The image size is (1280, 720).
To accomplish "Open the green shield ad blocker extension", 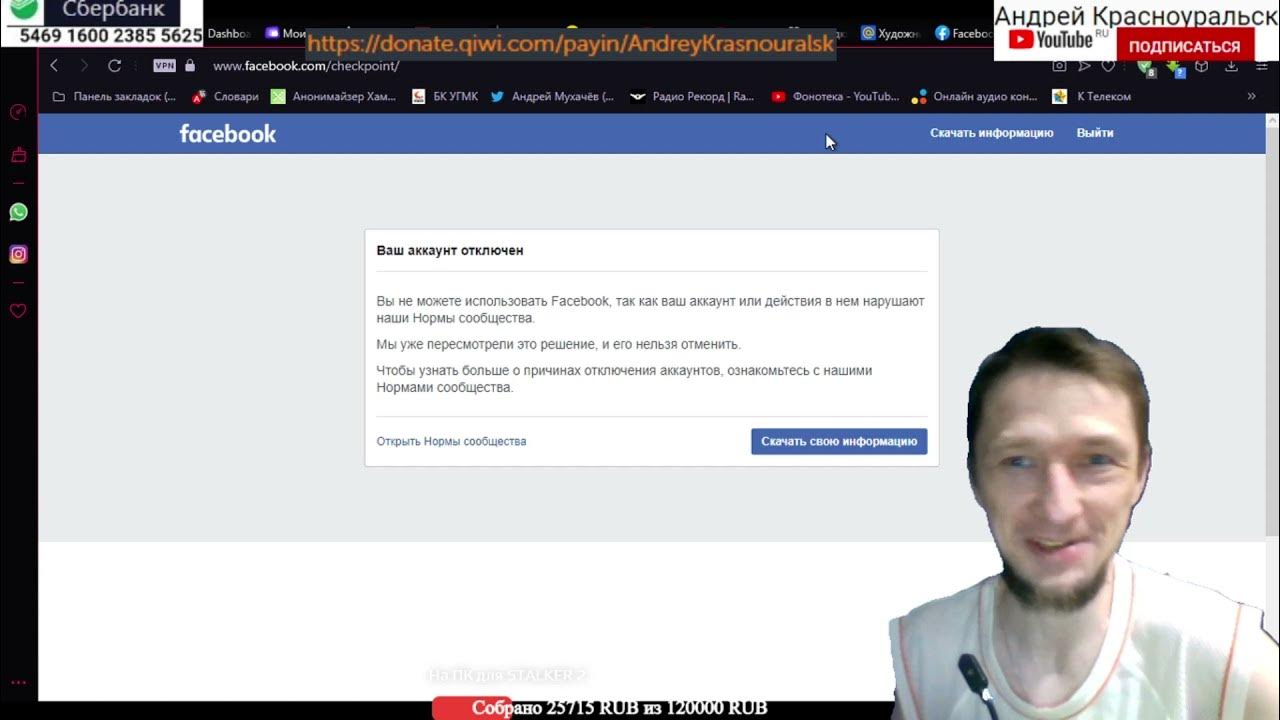I will click(1146, 68).
